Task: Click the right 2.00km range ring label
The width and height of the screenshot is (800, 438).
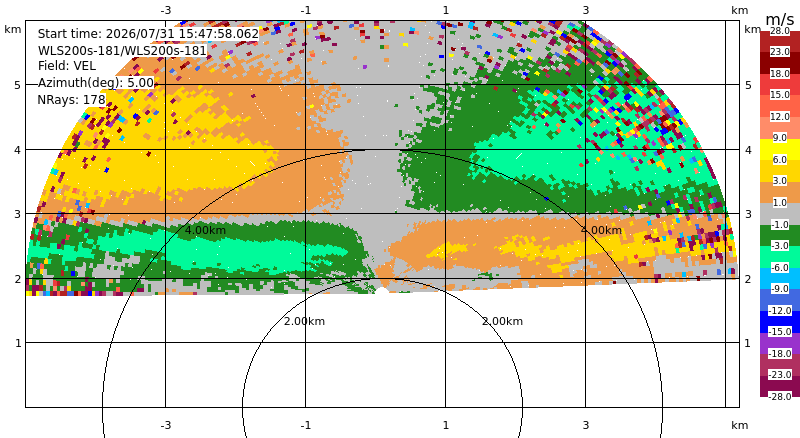Action: pyautogui.click(x=503, y=321)
